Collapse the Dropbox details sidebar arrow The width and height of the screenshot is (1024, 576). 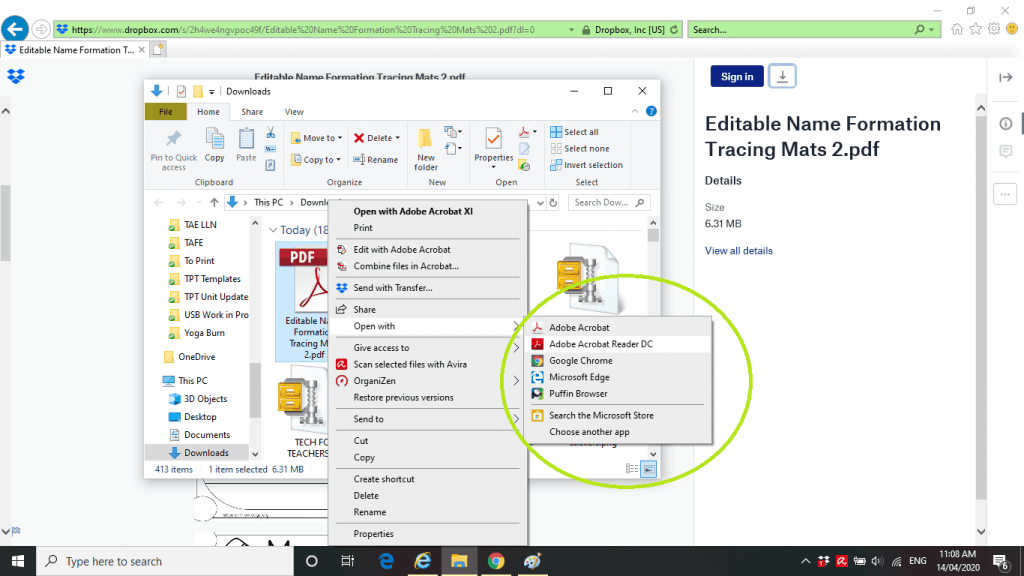pyautogui.click(x=1006, y=78)
